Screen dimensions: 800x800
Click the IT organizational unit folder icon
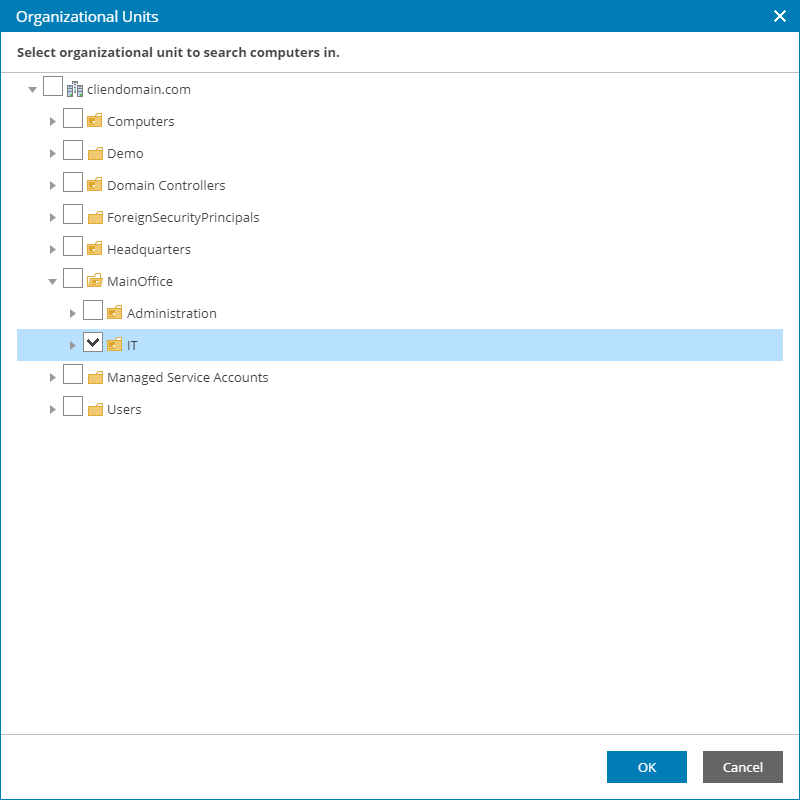coord(114,344)
